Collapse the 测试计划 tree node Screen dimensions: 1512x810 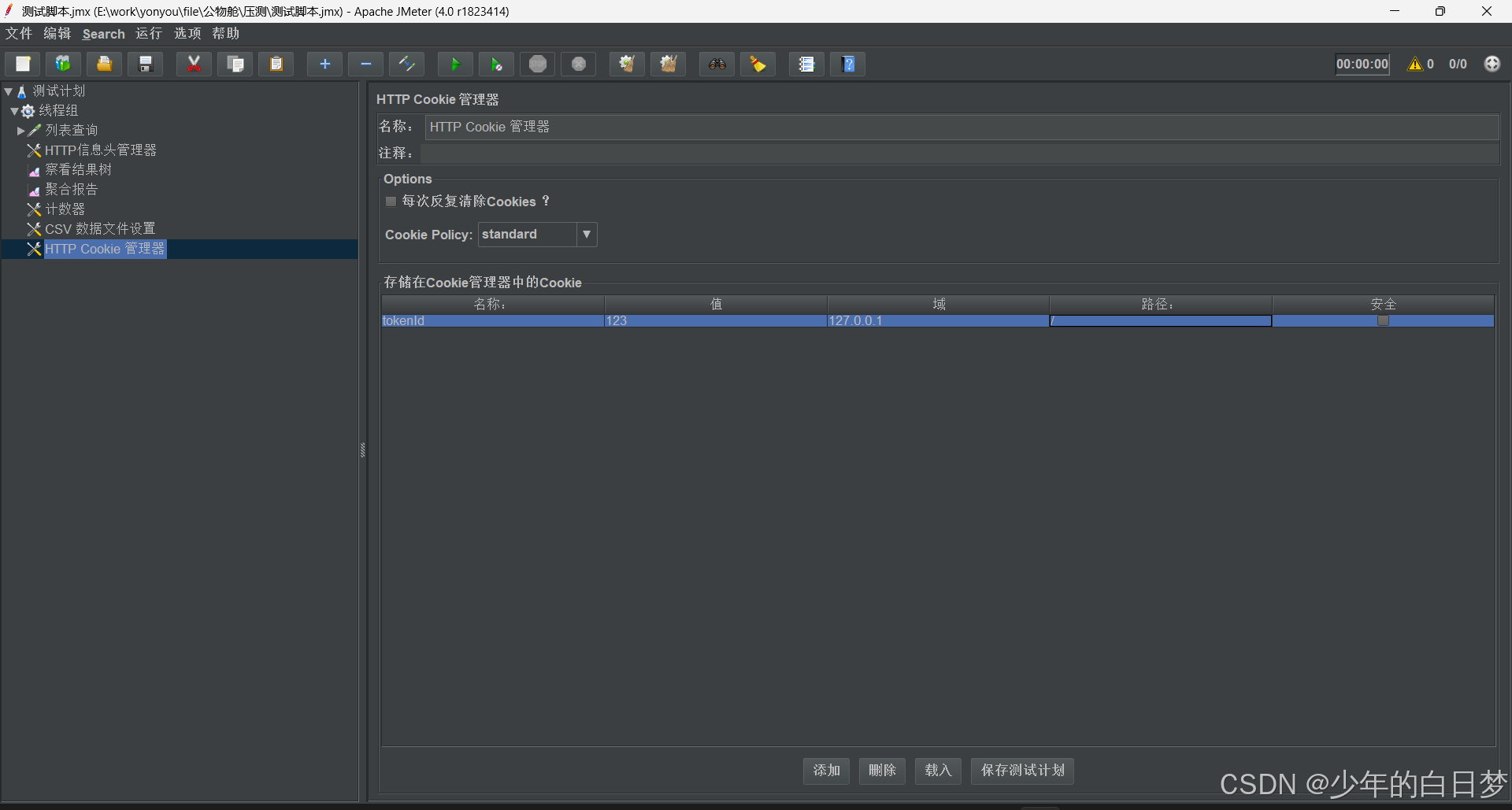[x=8, y=91]
